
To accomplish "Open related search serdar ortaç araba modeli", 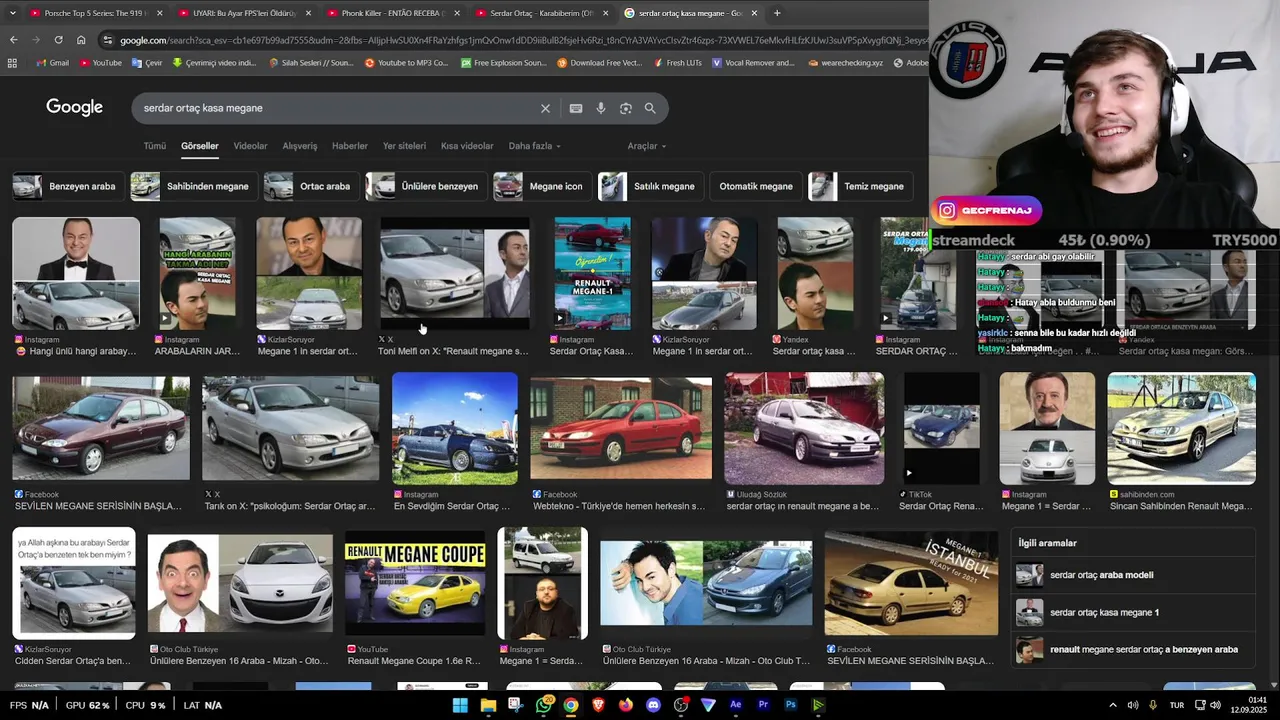I will (1133, 575).
